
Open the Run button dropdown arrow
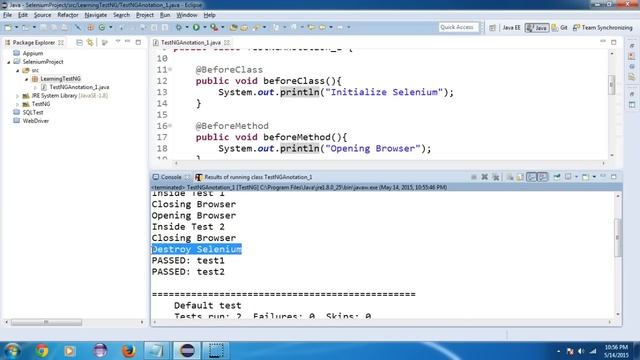tap(204, 27)
